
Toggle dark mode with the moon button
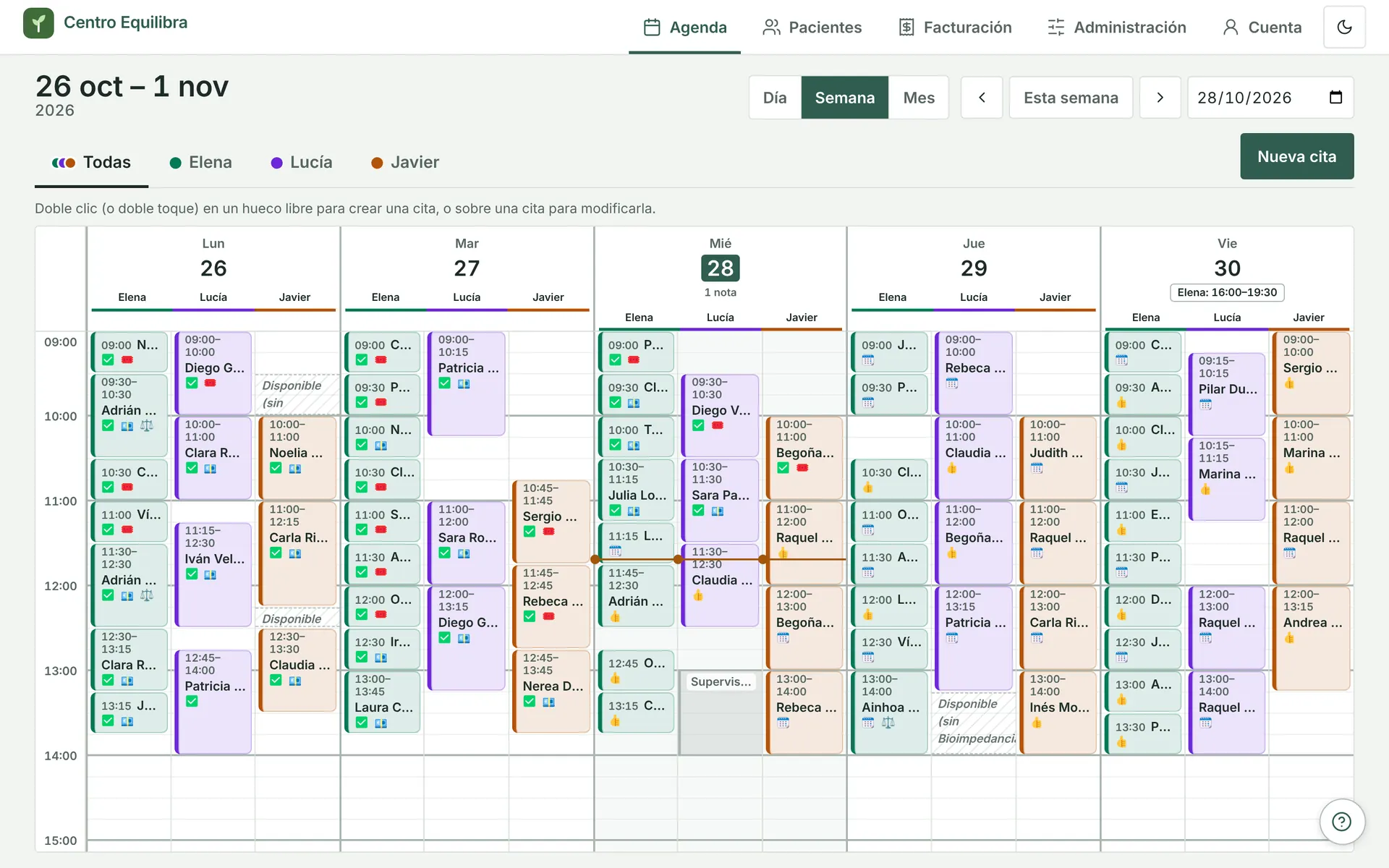point(1344,27)
